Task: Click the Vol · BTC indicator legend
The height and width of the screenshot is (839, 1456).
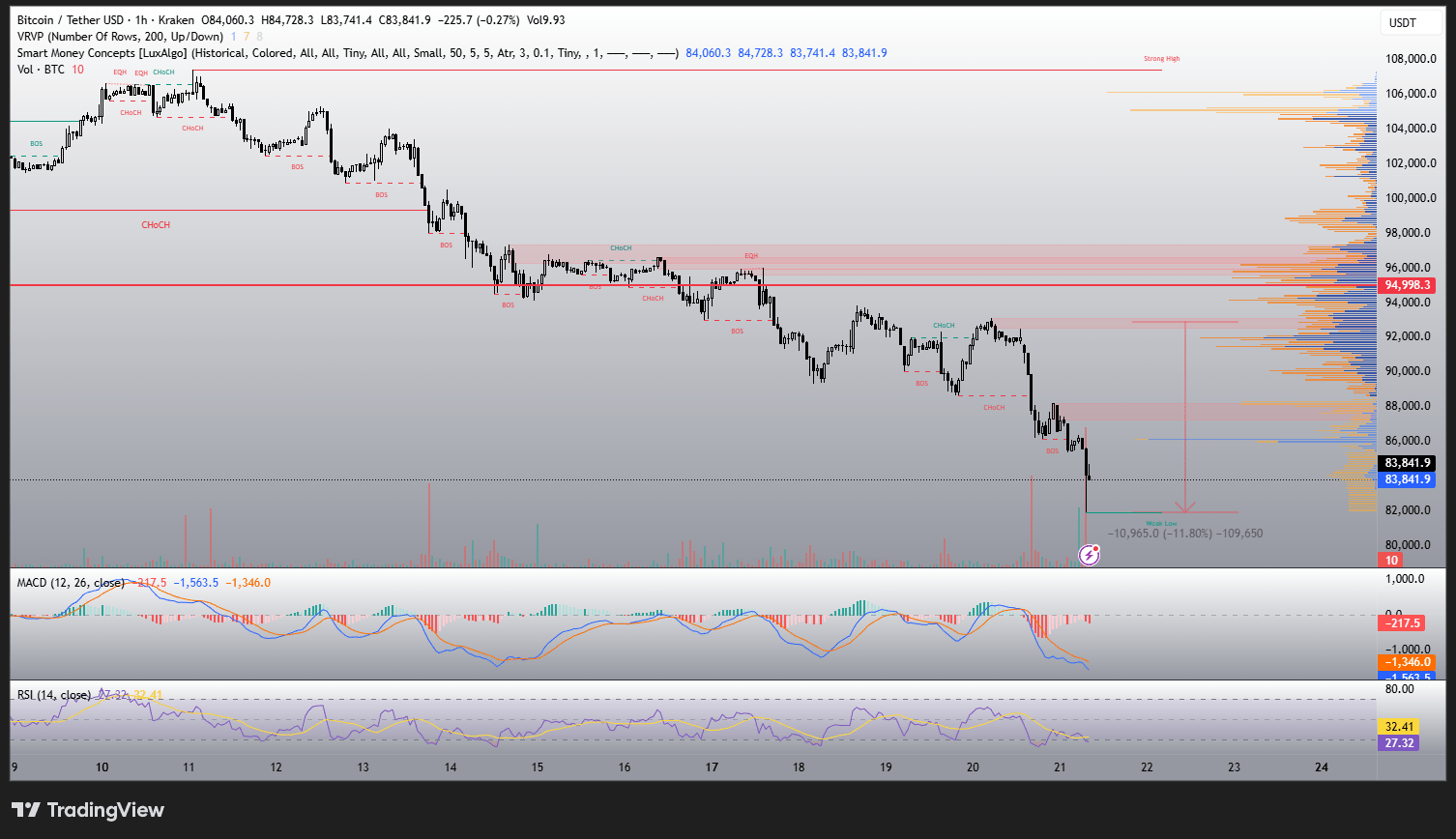Action: click(x=43, y=70)
